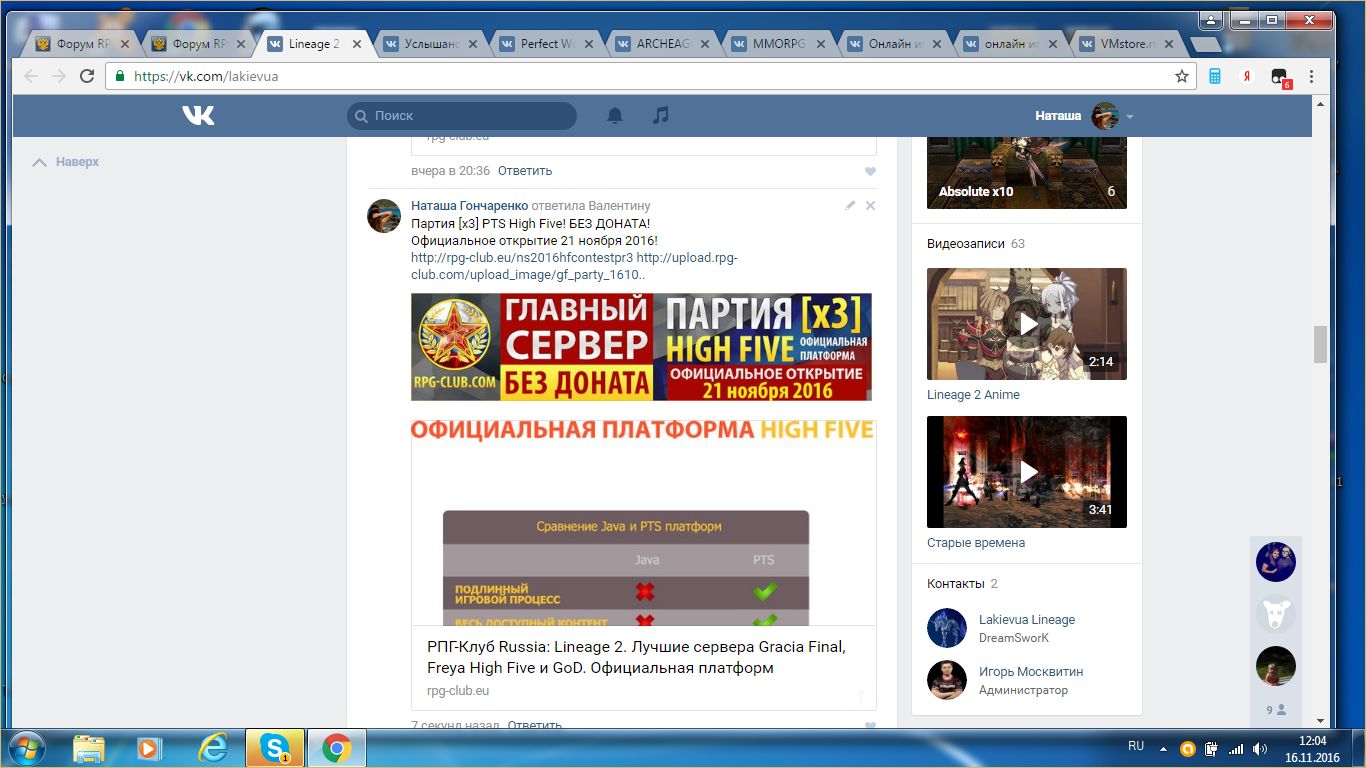Switch to the MMORPG tab
The height and width of the screenshot is (768, 1366).
coord(779,44)
